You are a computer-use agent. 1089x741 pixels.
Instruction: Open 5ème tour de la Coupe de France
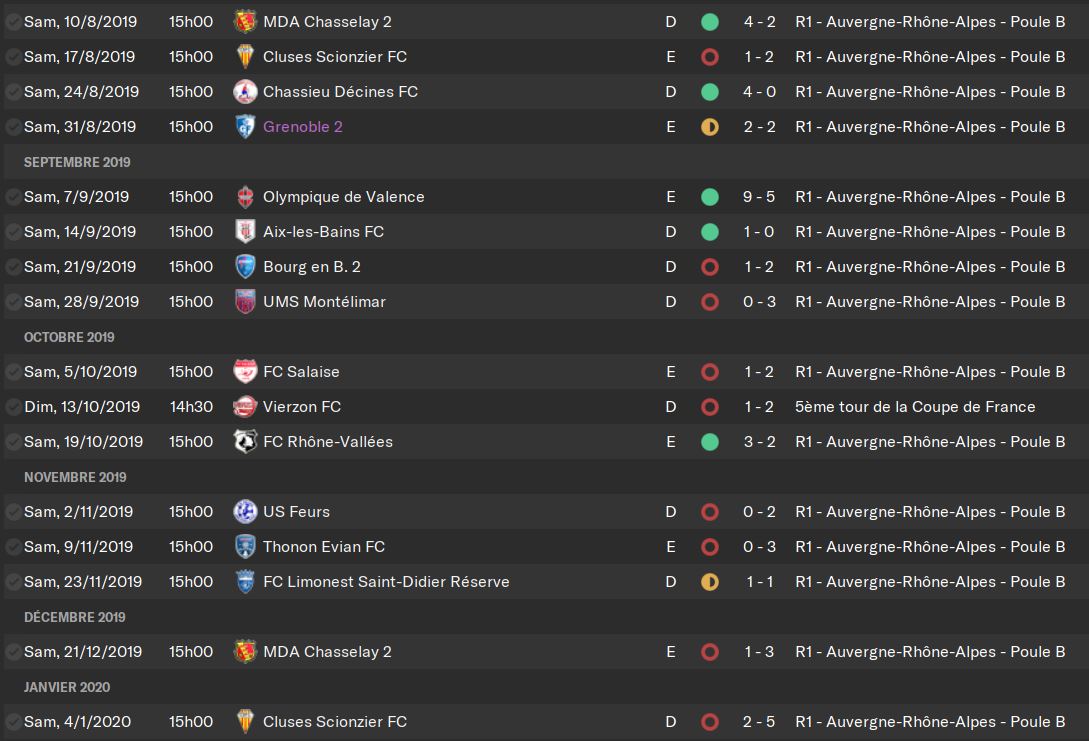click(x=915, y=406)
